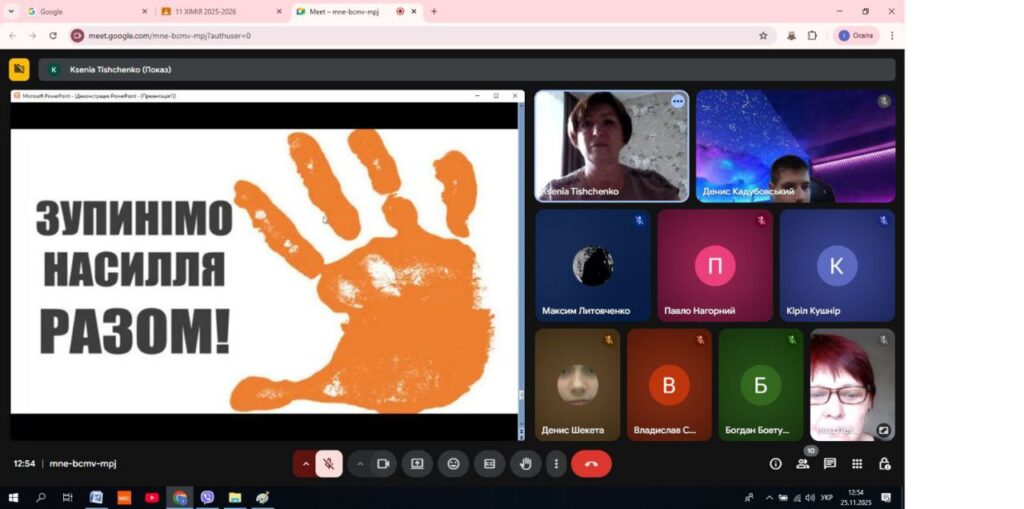Viewport: 1024px width, 509px height.
Task: Turn on captions icon
Action: [489, 464]
